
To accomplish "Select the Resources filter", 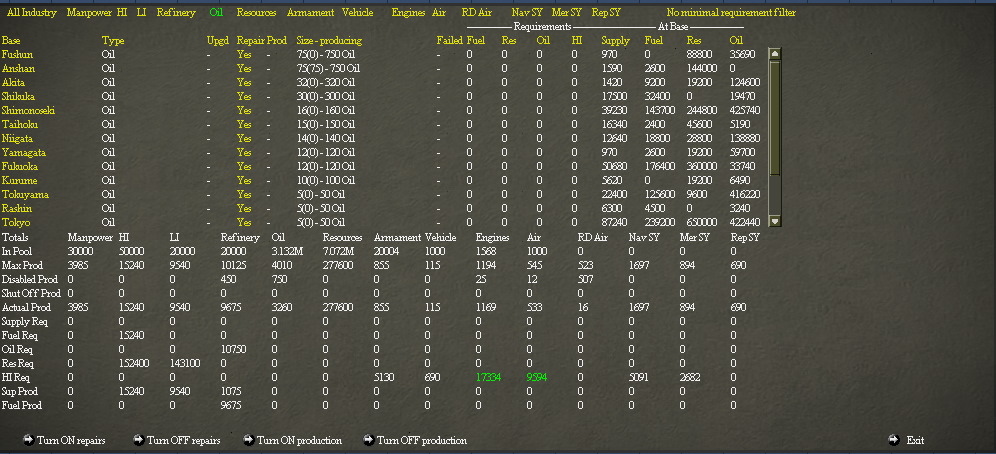I will [256, 12].
